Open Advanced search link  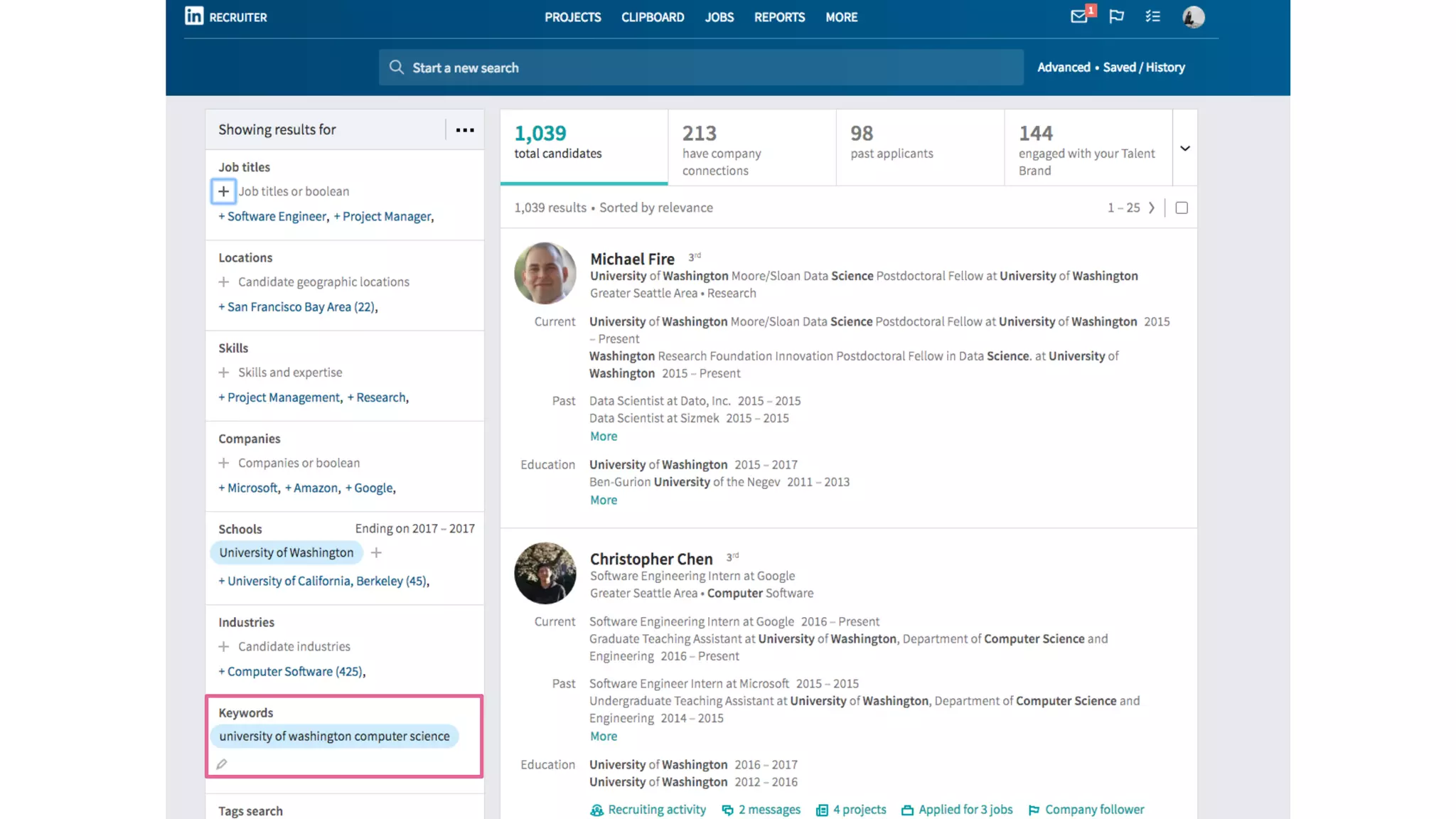(1063, 68)
